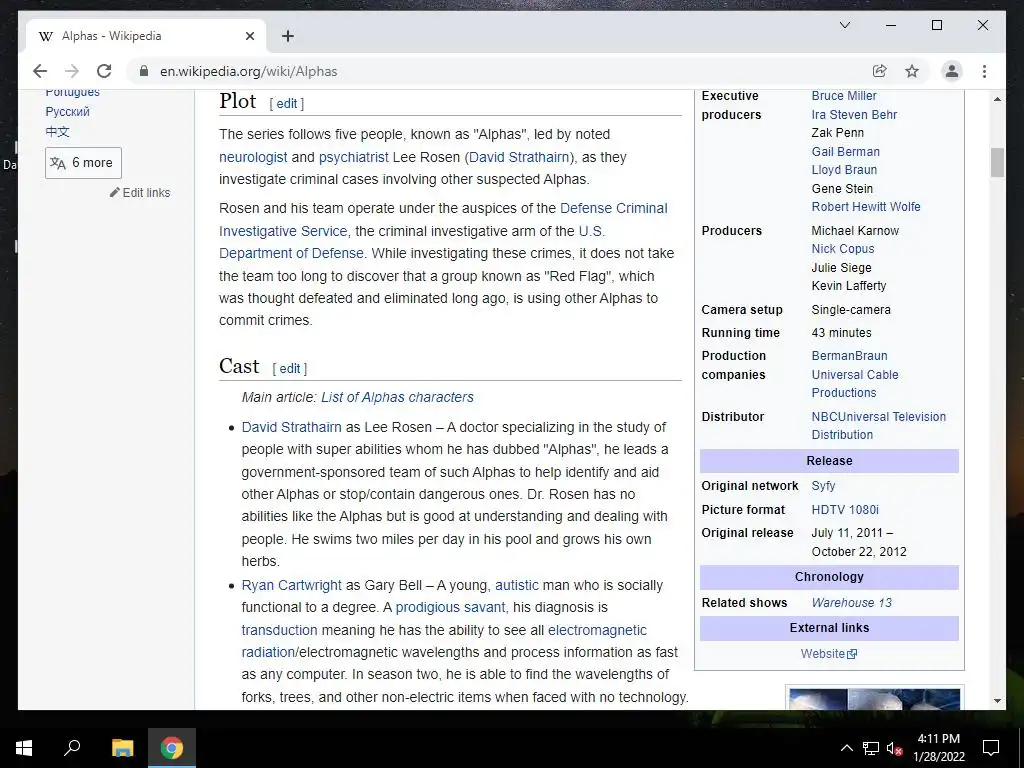The width and height of the screenshot is (1024, 768).
Task: Switch to Русский language version
Action: point(67,112)
